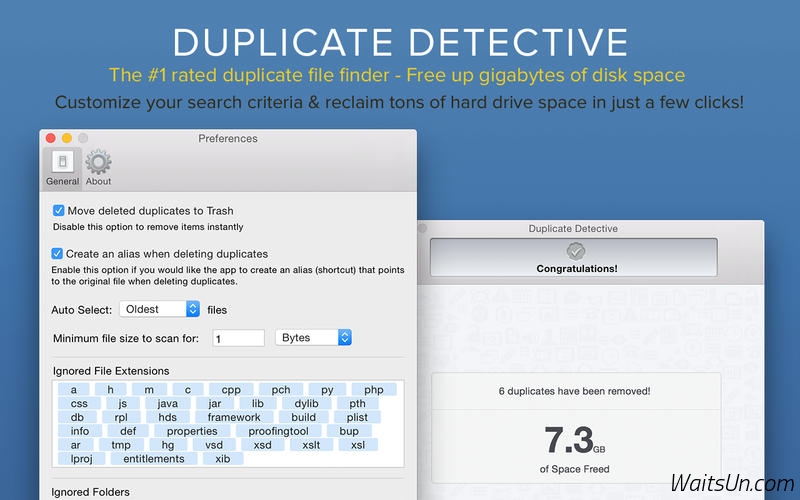800x500 pixels.
Task: Select the 'hds' extension token
Action: [167, 417]
